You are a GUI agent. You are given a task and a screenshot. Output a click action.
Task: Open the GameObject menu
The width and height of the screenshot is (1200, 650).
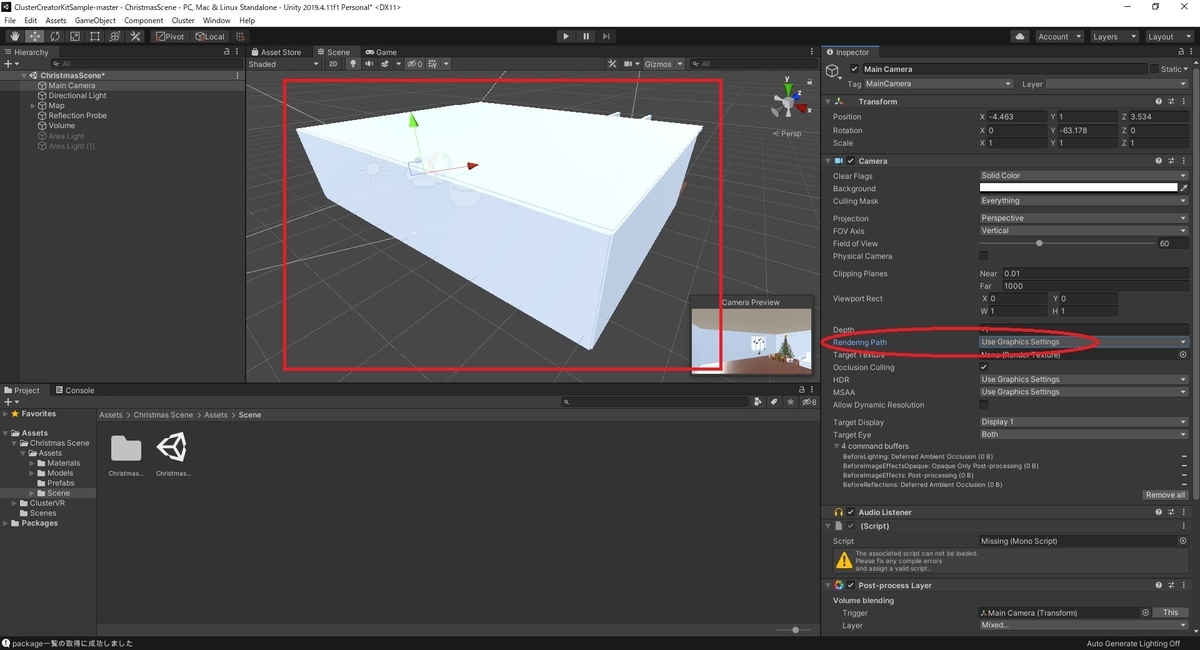pos(95,20)
